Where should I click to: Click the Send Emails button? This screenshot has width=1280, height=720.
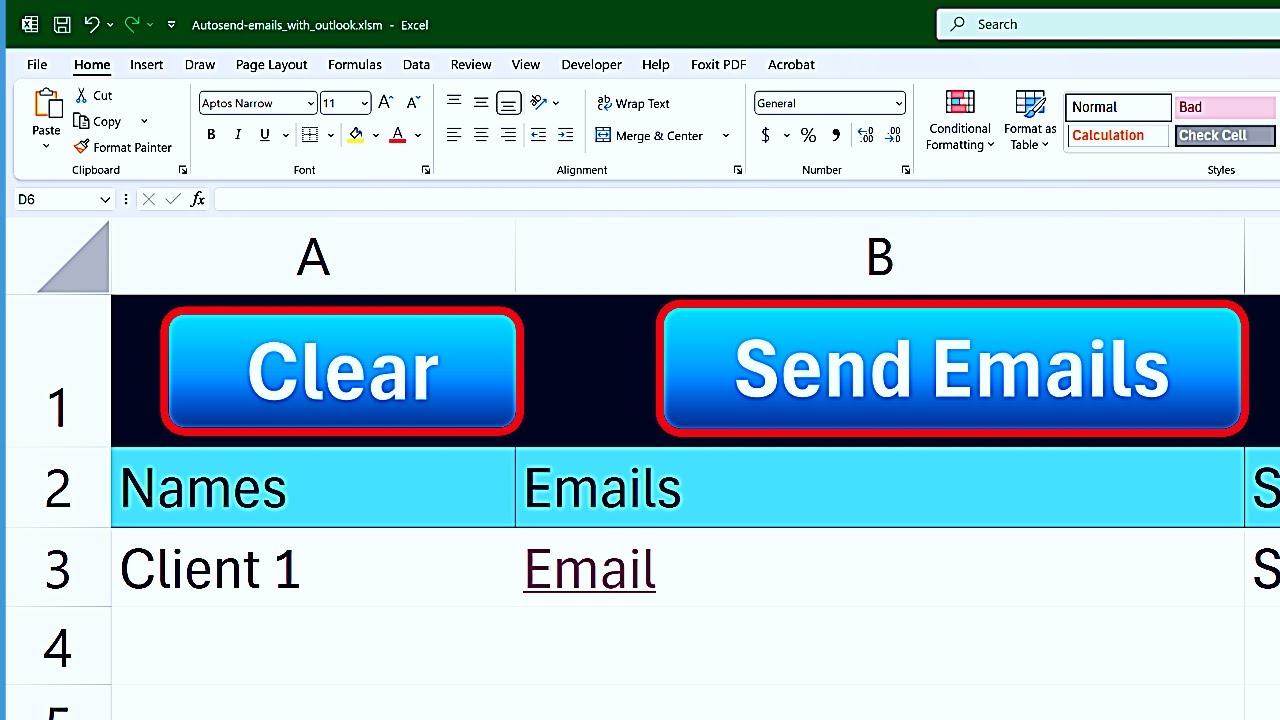click(x=952, y=368)
